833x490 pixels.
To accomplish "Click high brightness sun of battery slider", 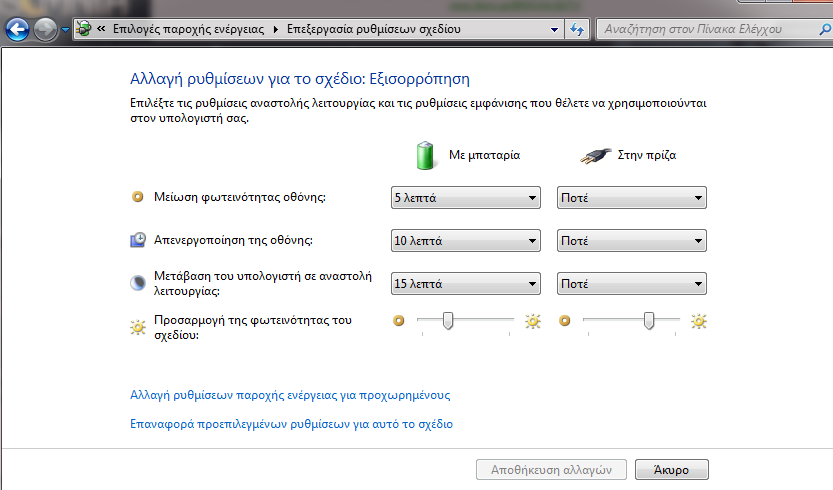I will tap(533, 321).
